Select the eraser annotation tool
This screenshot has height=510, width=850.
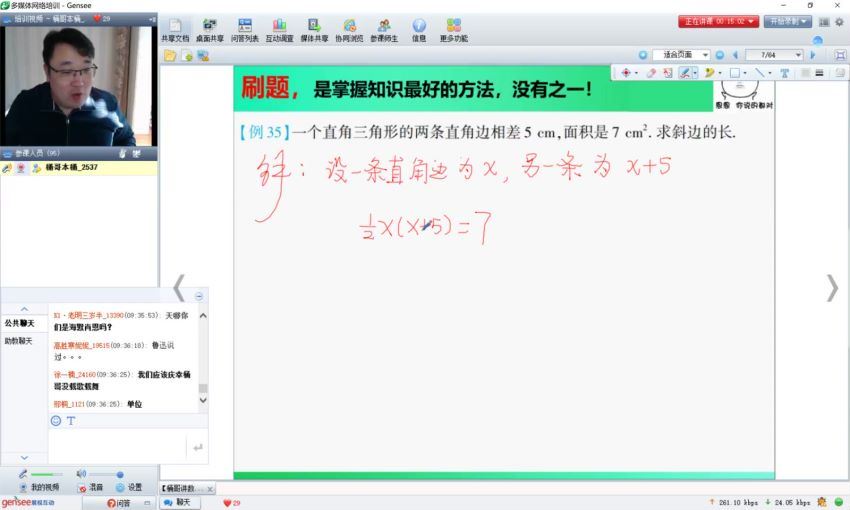click(650, 73)
